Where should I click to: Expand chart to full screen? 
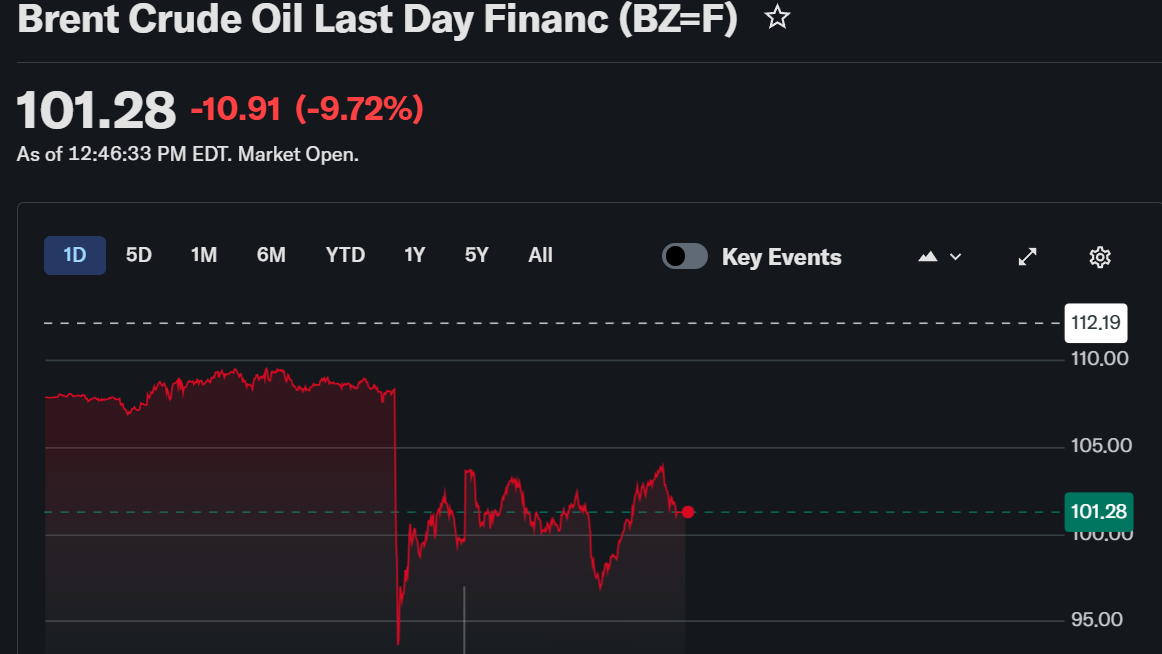[x=1027, y=257]
